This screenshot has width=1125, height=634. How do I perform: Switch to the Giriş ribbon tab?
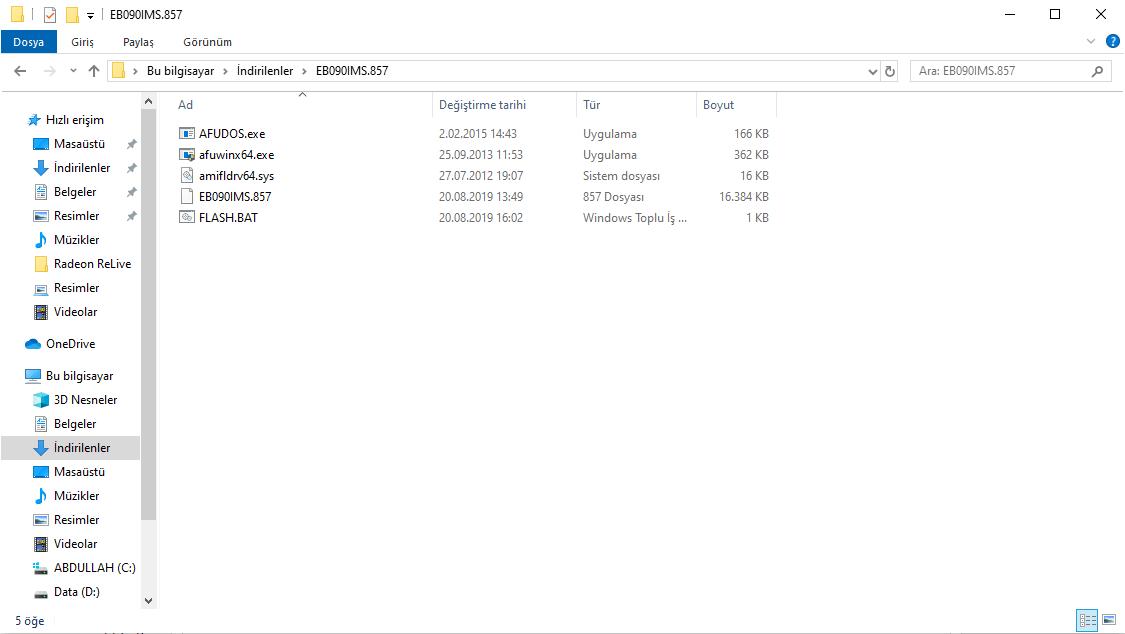[x=83, y=42]
